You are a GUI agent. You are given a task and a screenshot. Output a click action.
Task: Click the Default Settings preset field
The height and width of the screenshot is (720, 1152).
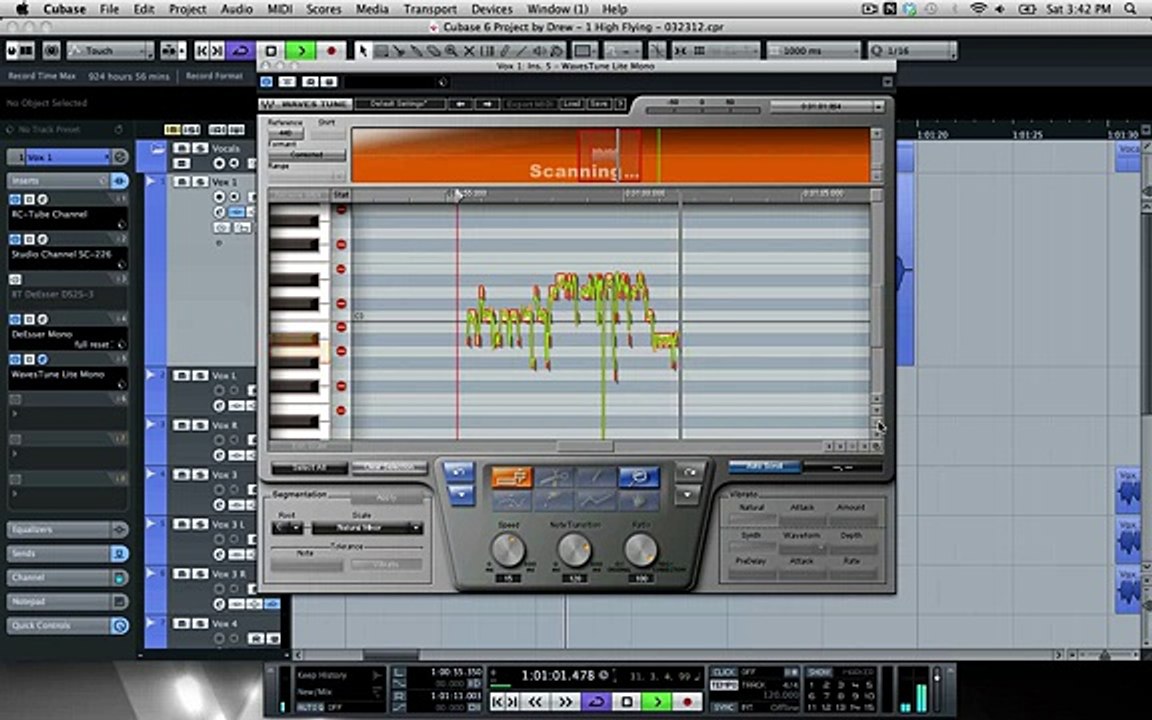pyautogui.click(x=399, y=104)
